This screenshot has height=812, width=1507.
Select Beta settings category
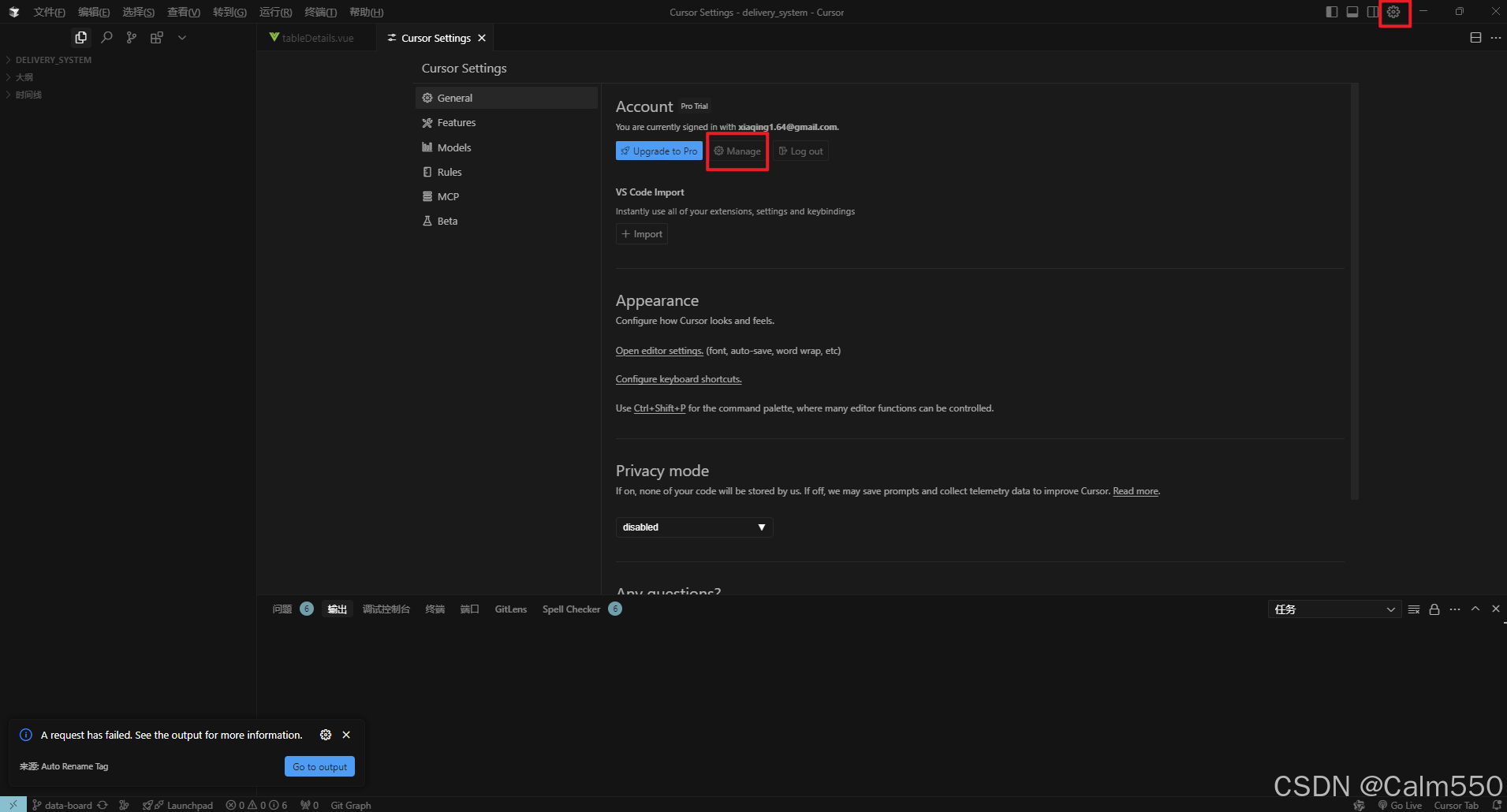506,221
